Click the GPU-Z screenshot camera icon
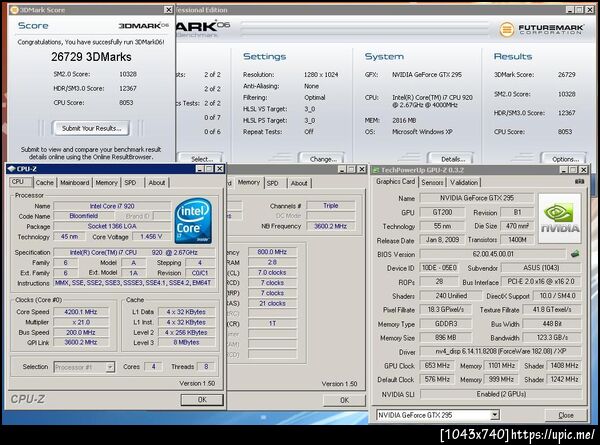 pyautogui.click(x=579, y=182)
